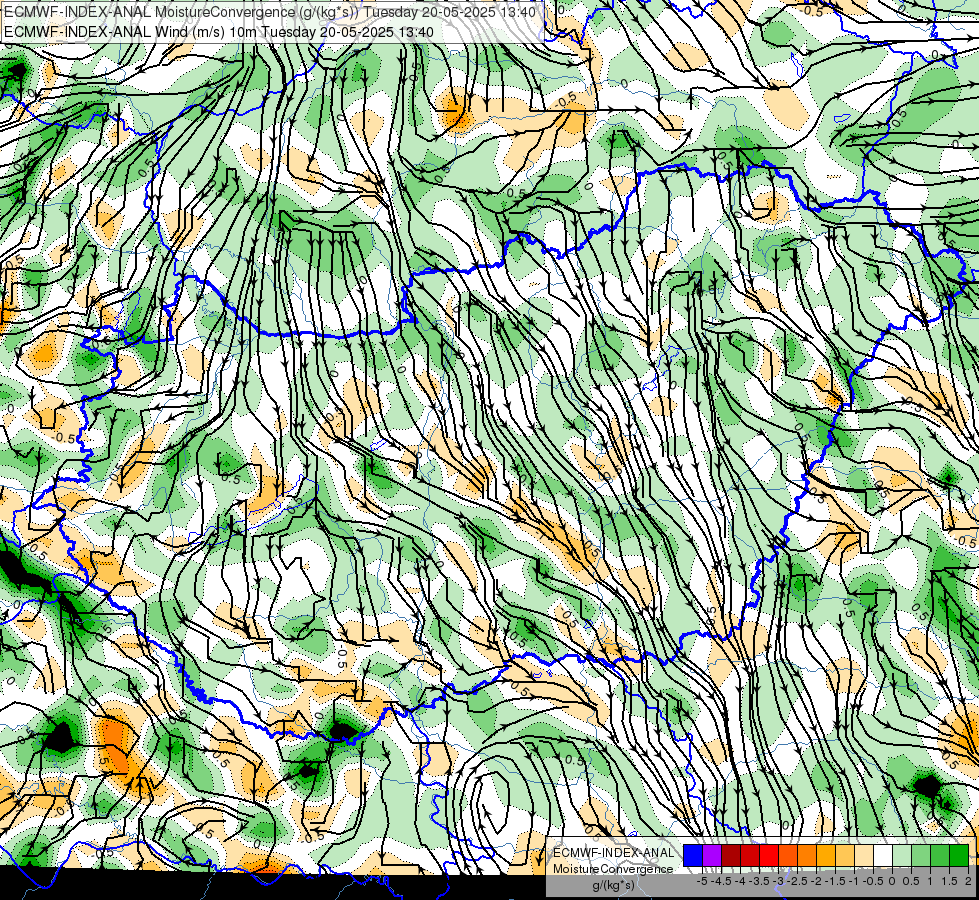Click the MoistureConvergence title line at top

click(x=269, y=12)
